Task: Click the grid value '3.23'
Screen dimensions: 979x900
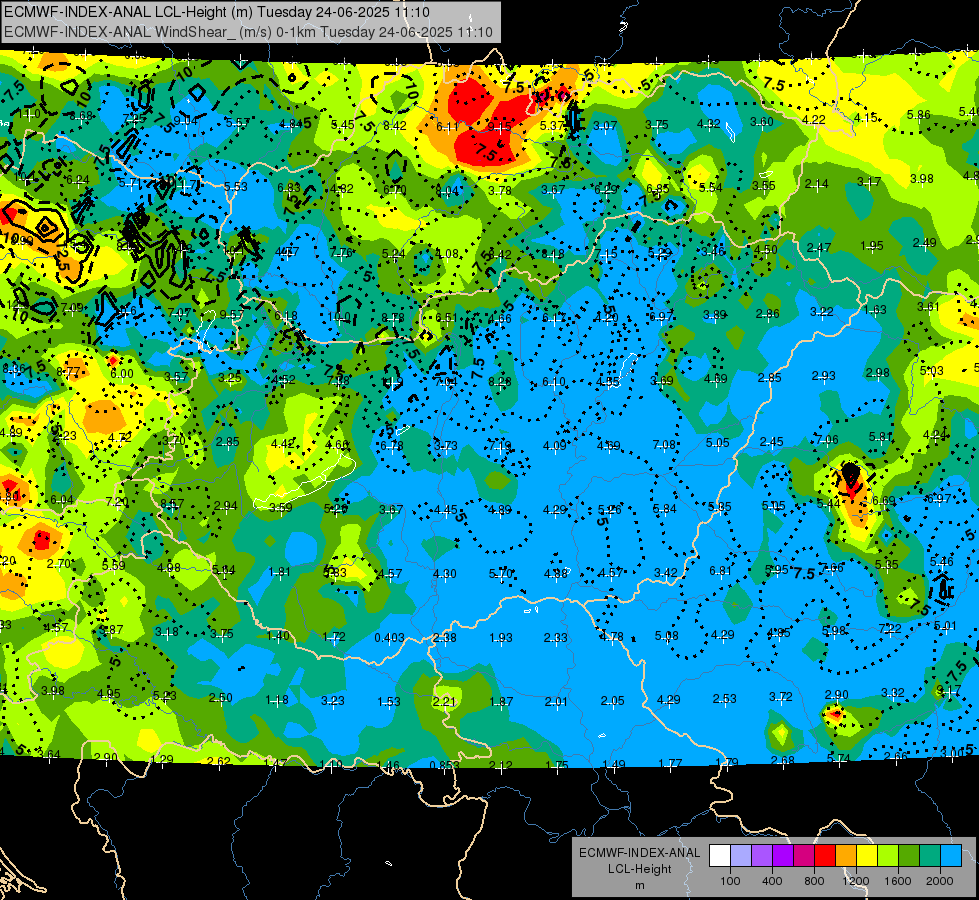Action: pos(332,701)
